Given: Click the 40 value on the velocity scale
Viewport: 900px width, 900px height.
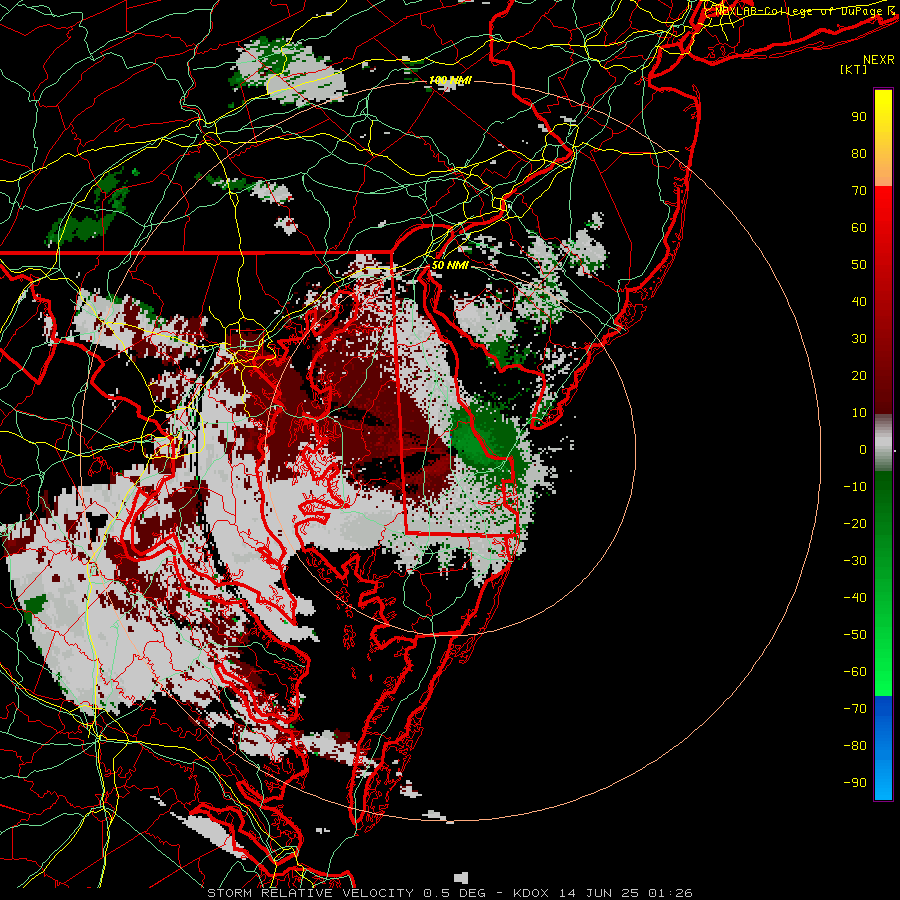Looking at the screenshot, I should coord(859,301).
